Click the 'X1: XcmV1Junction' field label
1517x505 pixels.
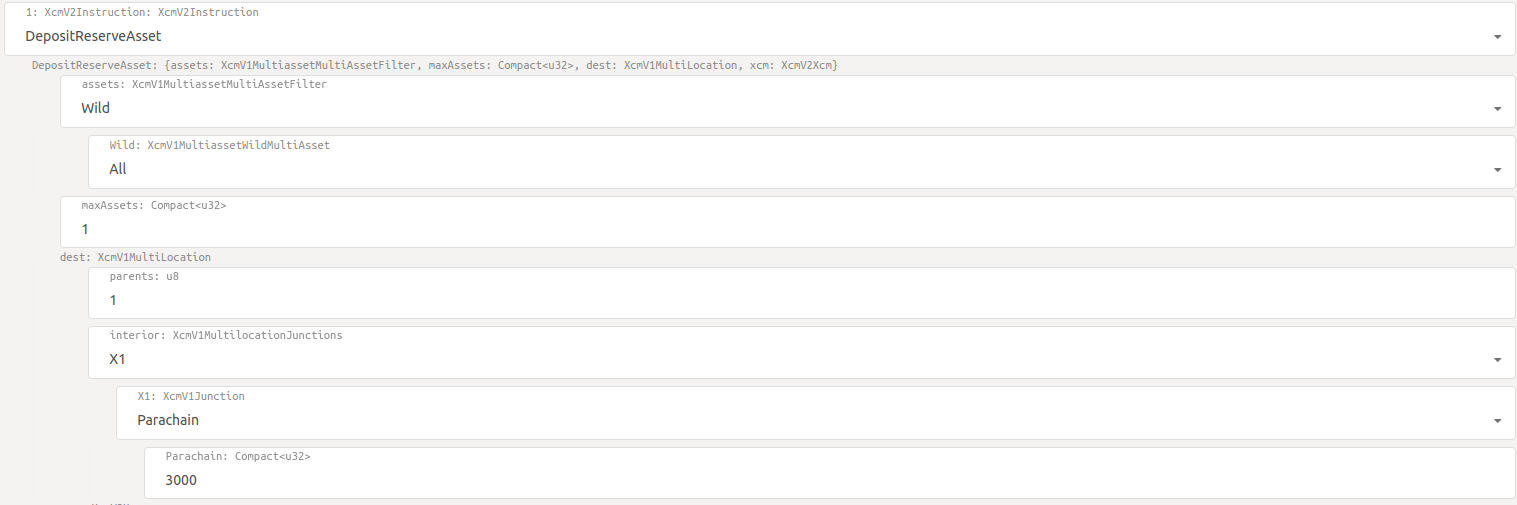[x=191, y=396]
